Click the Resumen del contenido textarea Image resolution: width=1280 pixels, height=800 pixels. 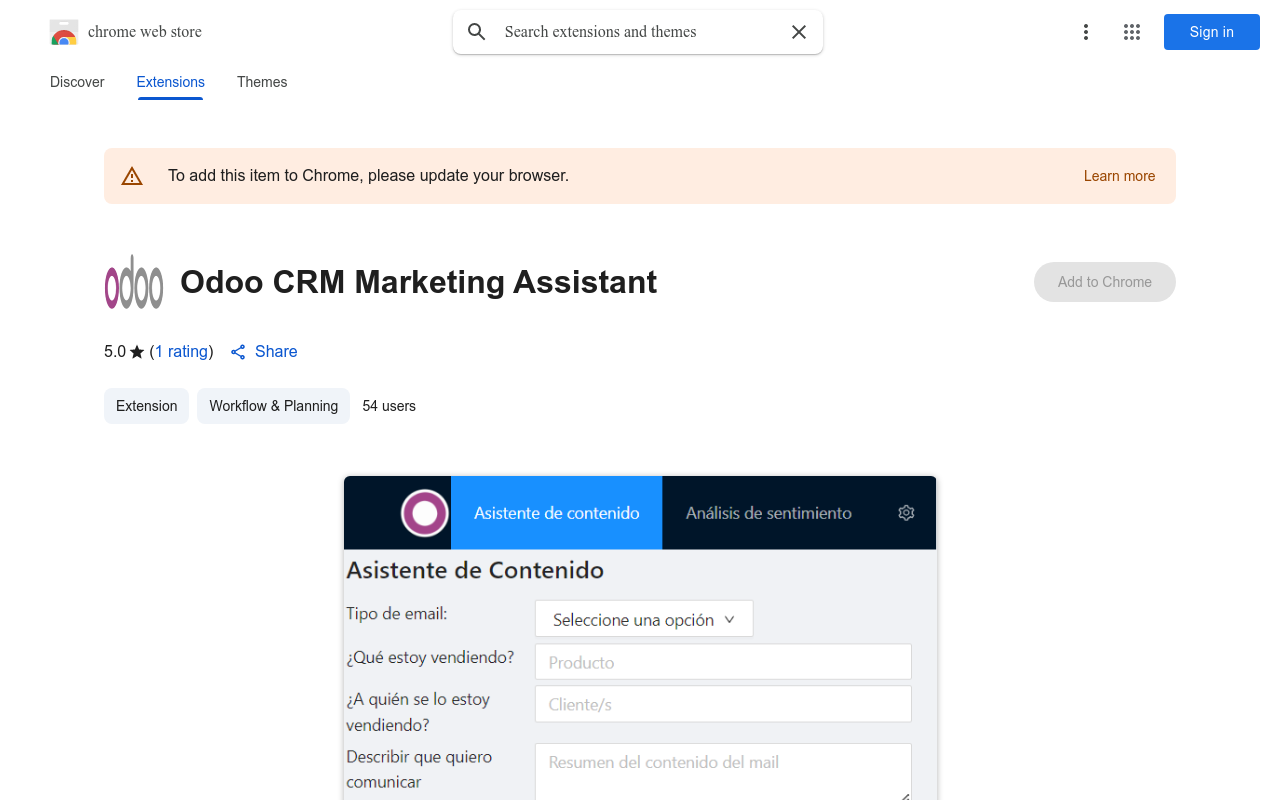click(723, 771)
